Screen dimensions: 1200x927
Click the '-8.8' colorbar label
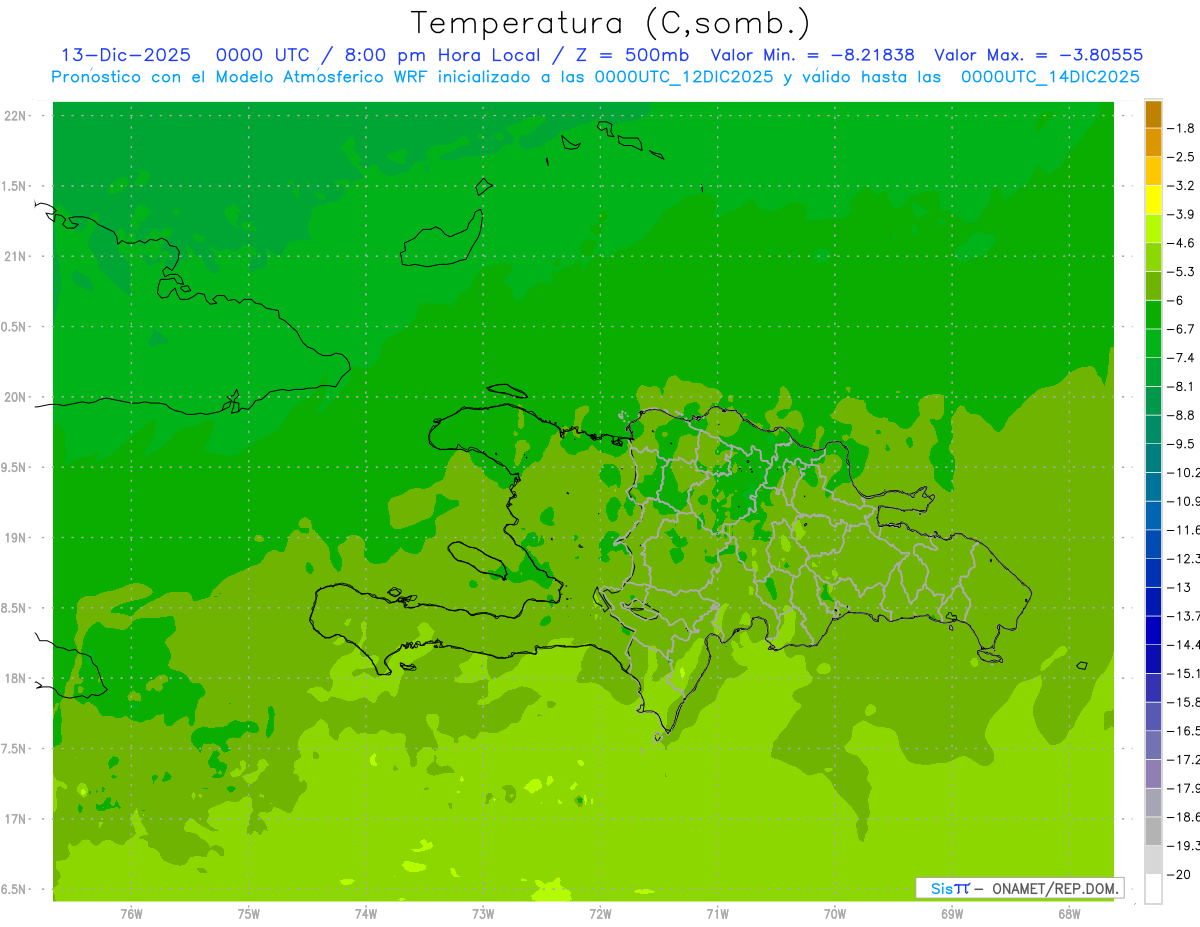pyautogui.click(x=1181, y=415)
